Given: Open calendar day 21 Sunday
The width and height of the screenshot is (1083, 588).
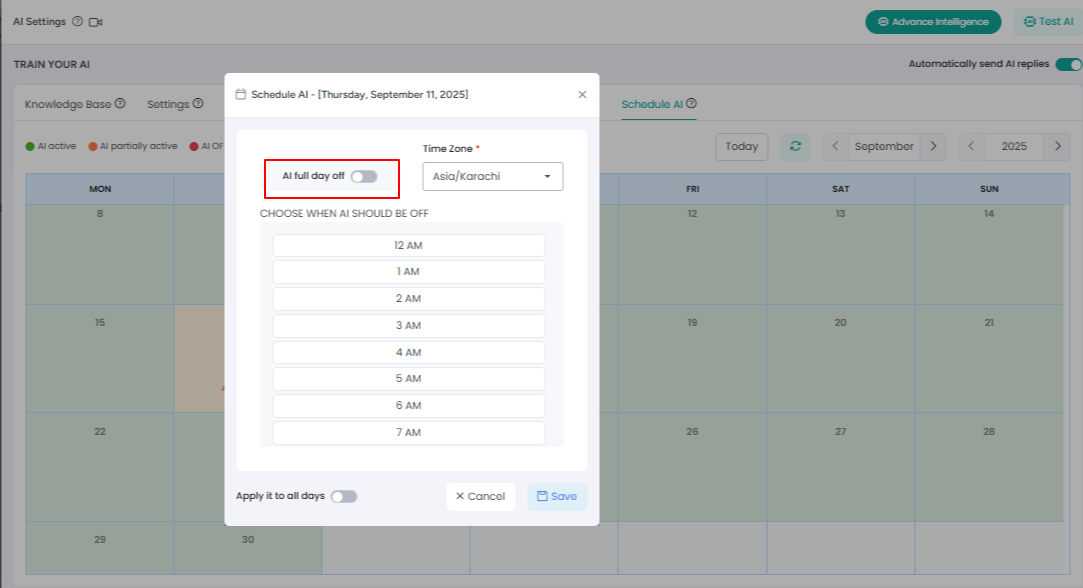Looking at the screenshot, I should point(989,359).
